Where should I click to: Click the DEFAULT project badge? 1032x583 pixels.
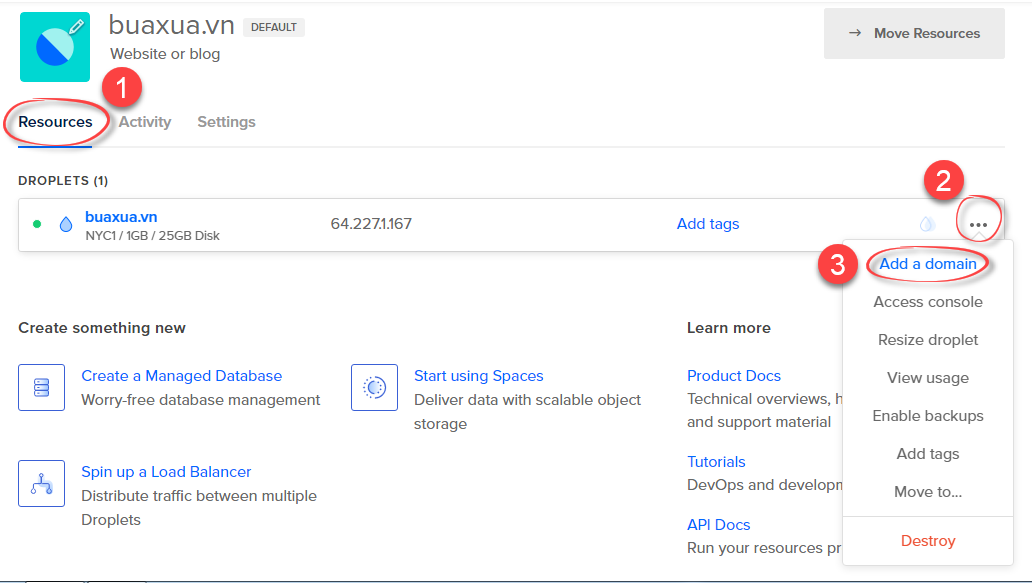point(274,27)
